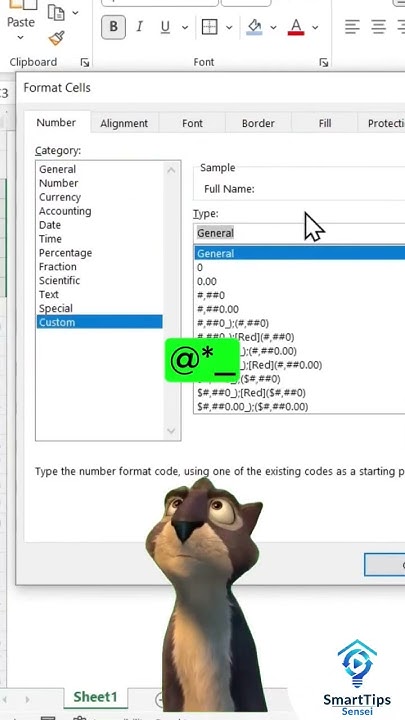Select the Format Painter brush
The image size is (405, 720).
click(x=56, y=39)
